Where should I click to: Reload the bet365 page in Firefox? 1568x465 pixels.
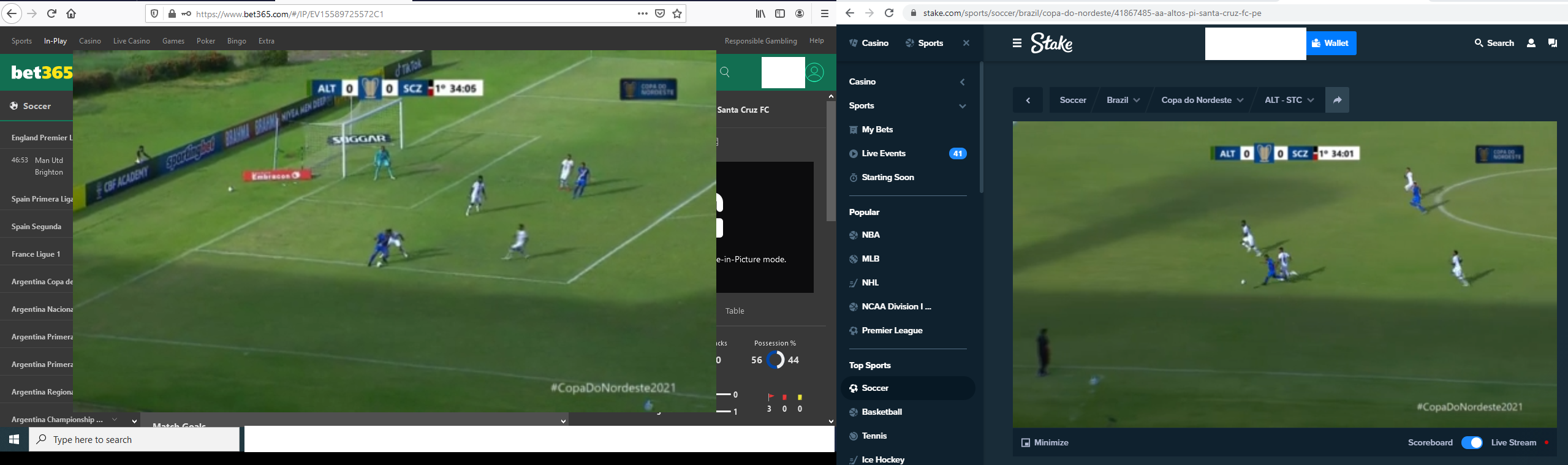[x=51, y=13]
